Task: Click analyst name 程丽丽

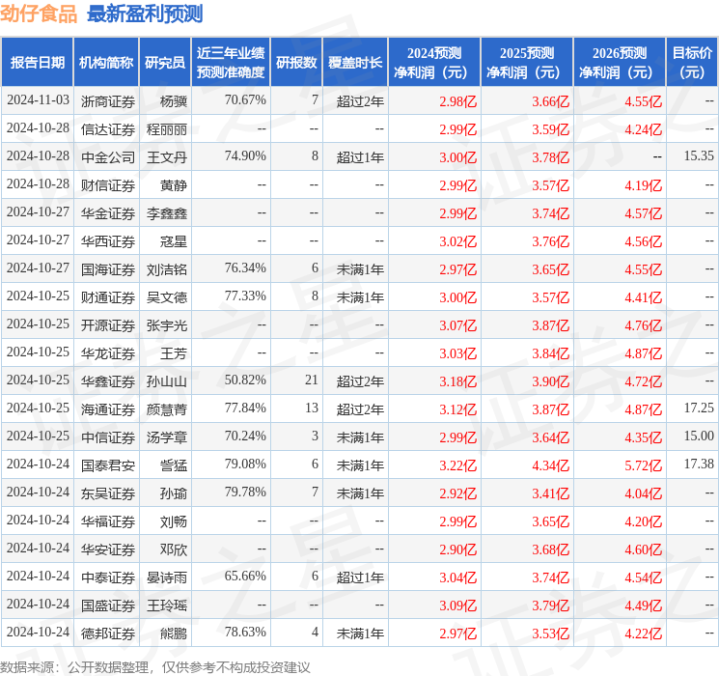Action: coord(166,129)
